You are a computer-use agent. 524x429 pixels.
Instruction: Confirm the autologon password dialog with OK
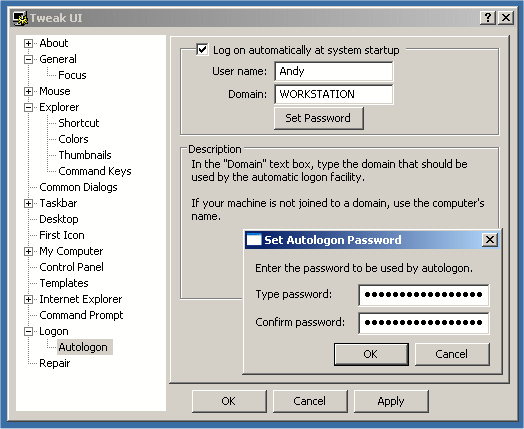[x=371, y=354]
